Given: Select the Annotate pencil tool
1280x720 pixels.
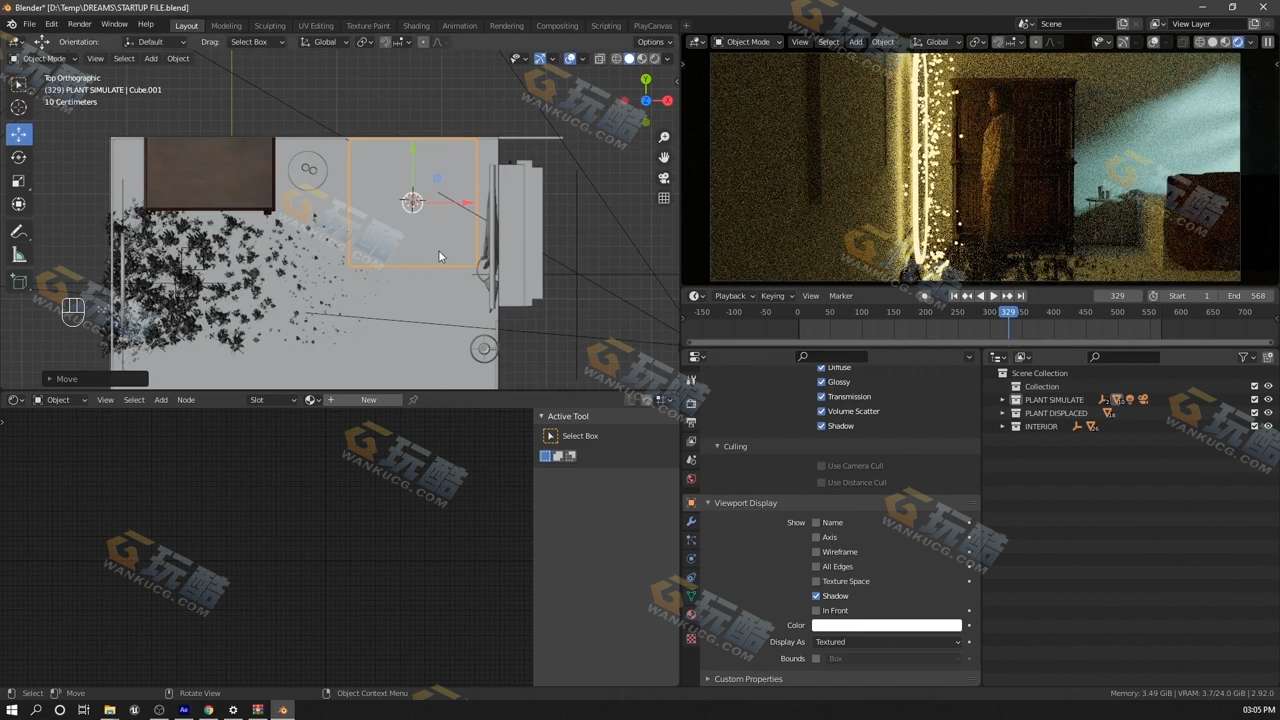Looking at the screenshot, I should coord(19,231).
